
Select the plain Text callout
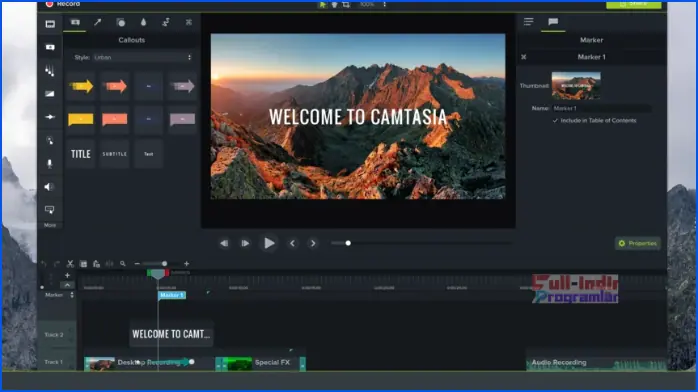coord(149,154)
